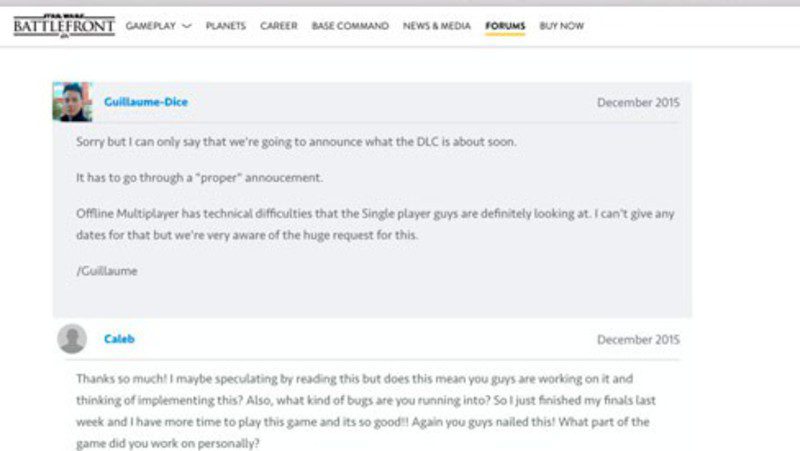Open the Guillaume-Dice username link

pyautogui.click(x=146, y=102)
